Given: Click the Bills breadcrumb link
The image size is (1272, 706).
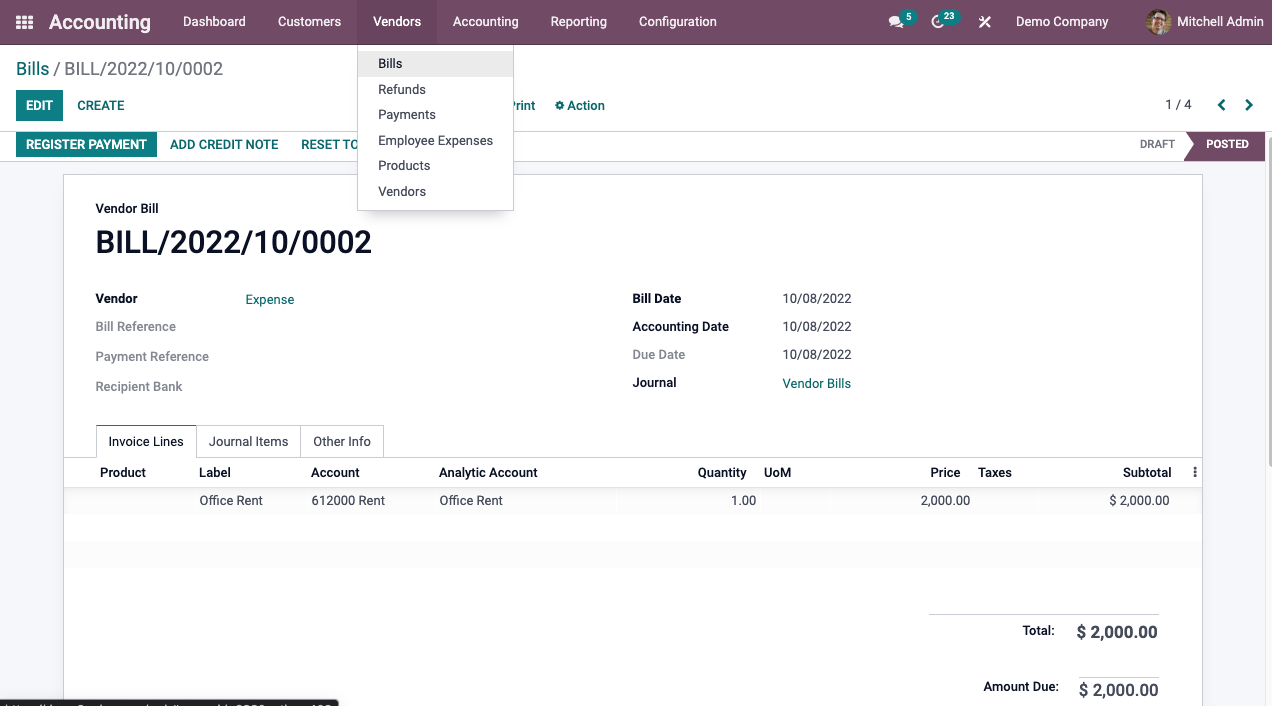Looking at the screenshot, I should (32, 69).
